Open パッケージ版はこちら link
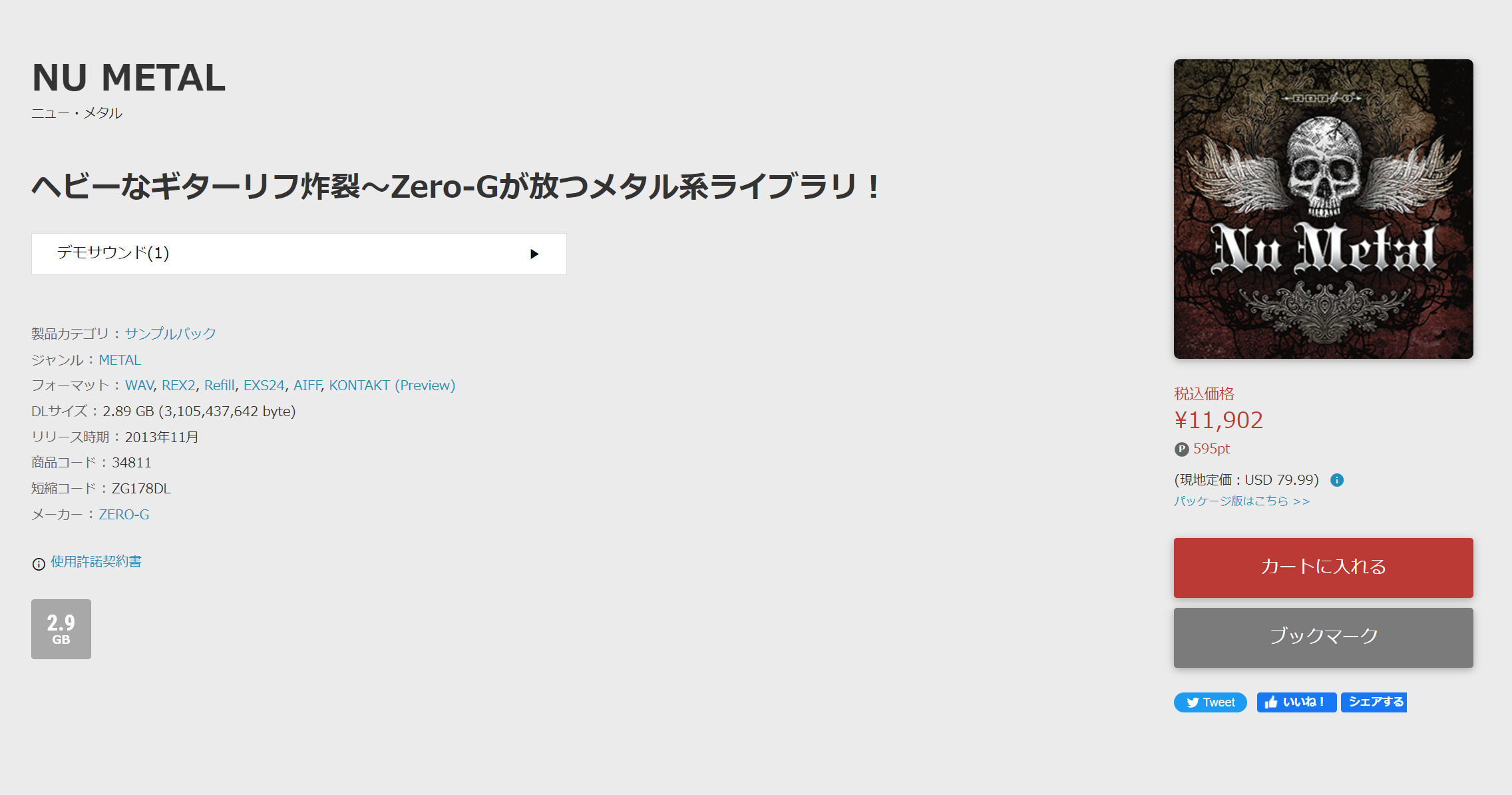 point(1242,501)
